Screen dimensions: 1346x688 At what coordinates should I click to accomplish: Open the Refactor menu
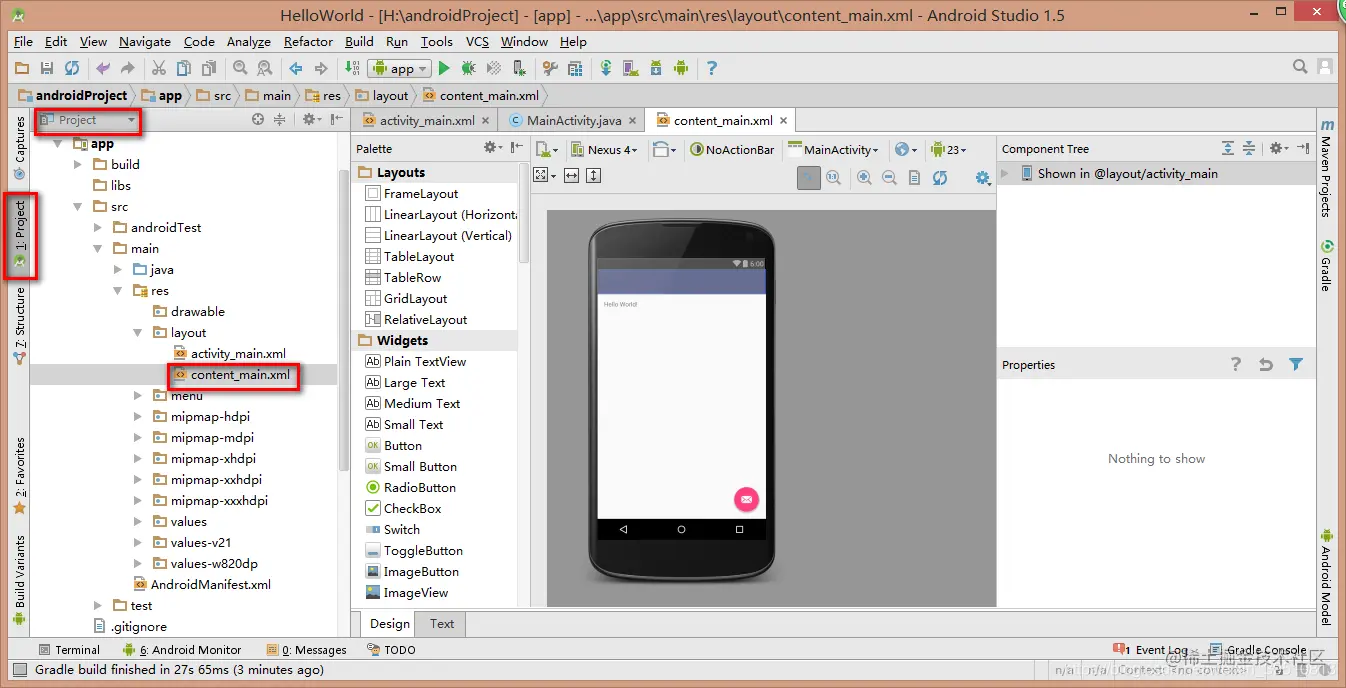(308, 42)
